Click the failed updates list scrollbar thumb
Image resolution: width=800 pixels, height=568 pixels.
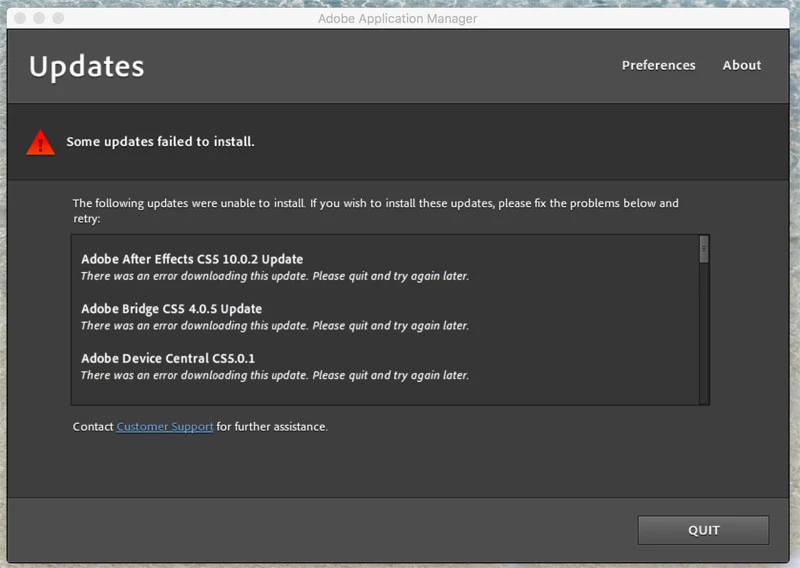(x=704, y=249)
